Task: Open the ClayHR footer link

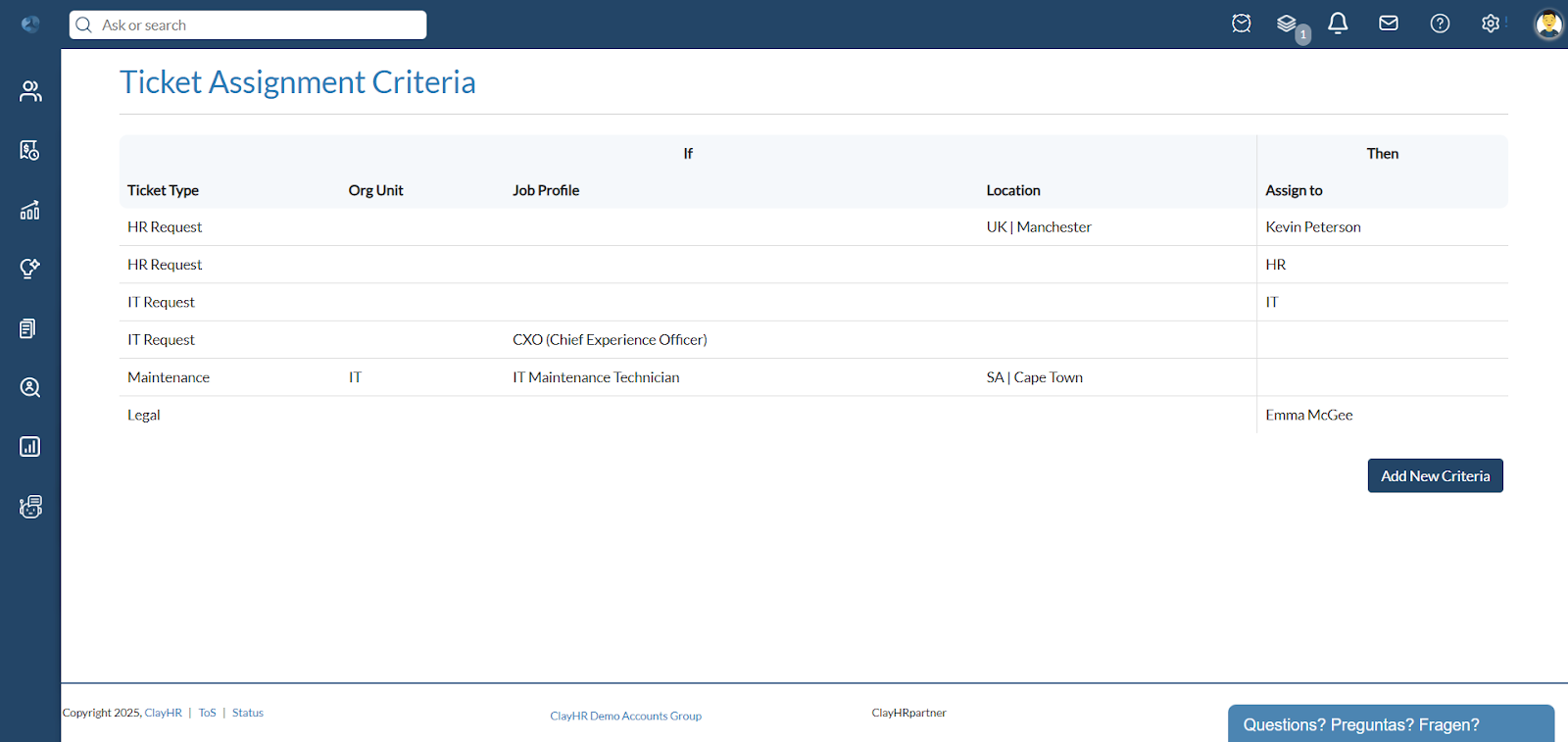Action: pyautogui.click(x=164, y=713)
